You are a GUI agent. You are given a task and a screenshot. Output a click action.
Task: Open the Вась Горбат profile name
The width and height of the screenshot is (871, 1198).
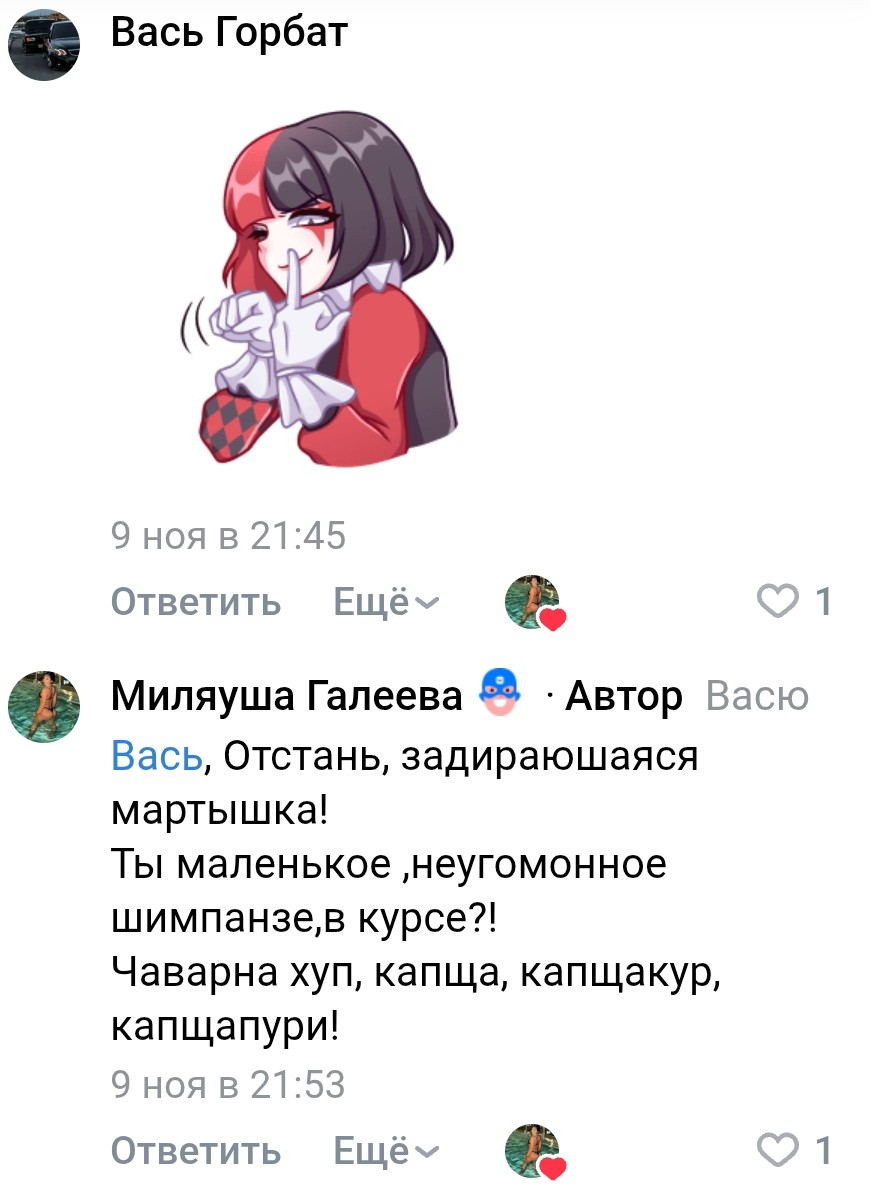(229, 33)
